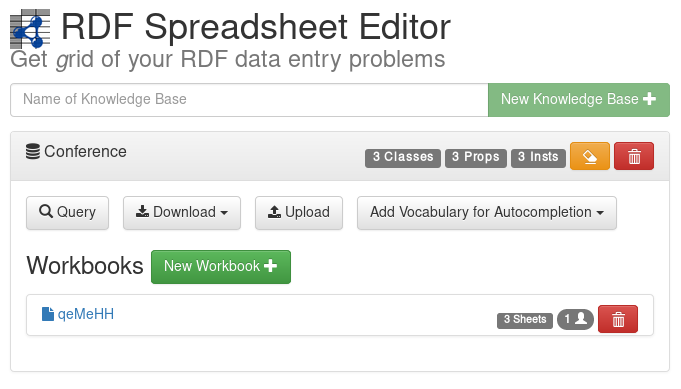681x389 pixels.
Task: Click the magnifier icon on Query button
Action: coord(46,211)
